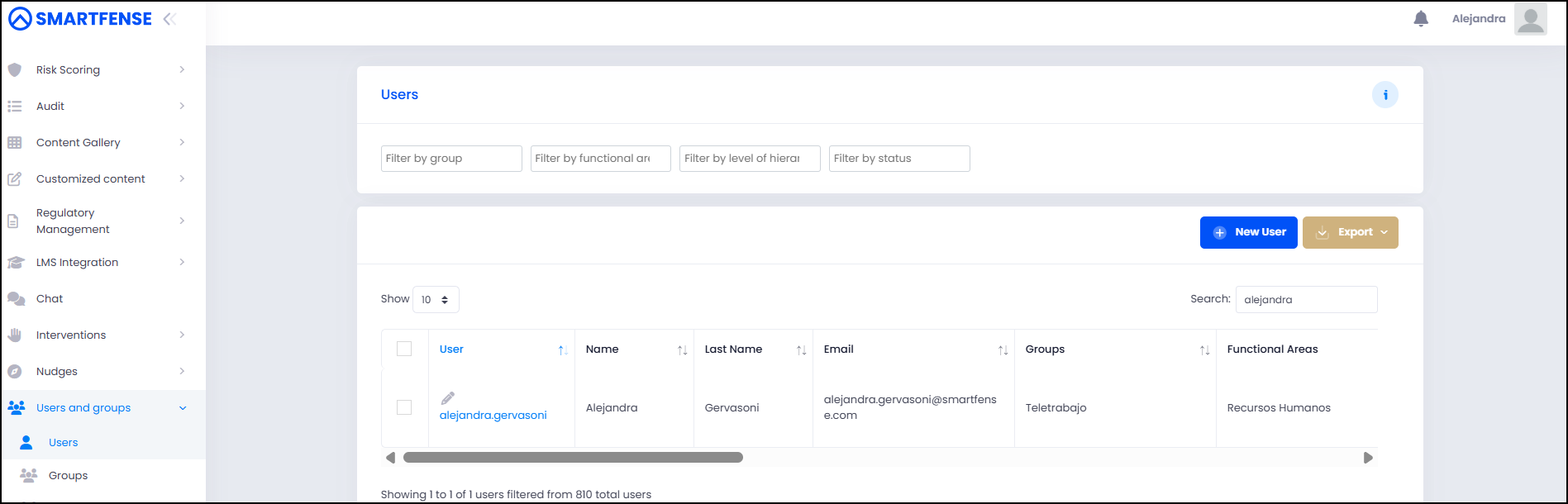Expand Audit menu chevron
This screenshot has height=504, width=1568.
tap(182, 107)
